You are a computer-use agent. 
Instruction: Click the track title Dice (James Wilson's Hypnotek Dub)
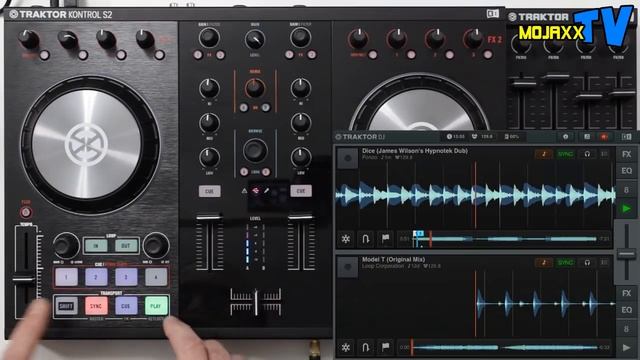(x=415, y=151)
